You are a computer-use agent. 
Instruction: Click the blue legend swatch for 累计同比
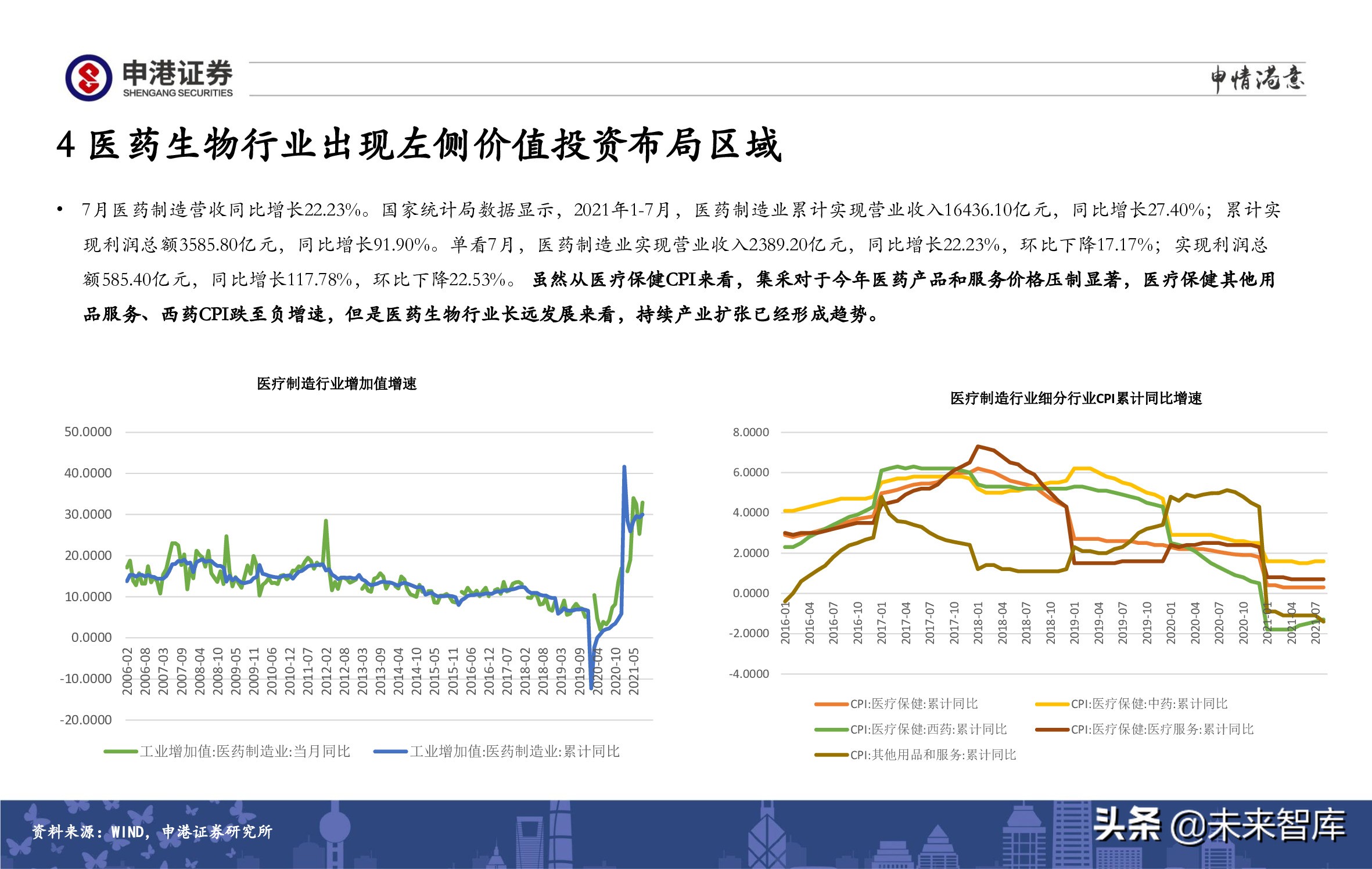(390, 752)
